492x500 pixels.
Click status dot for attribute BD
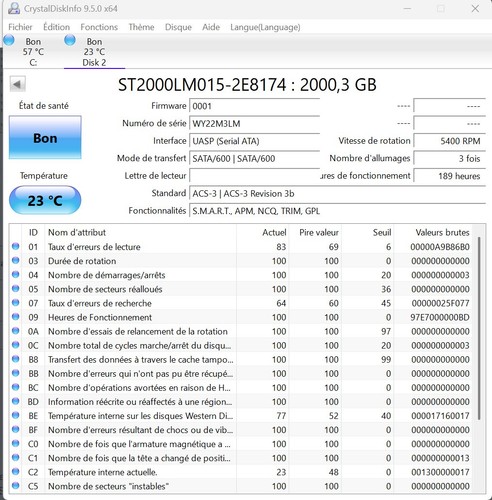point(15,401)
